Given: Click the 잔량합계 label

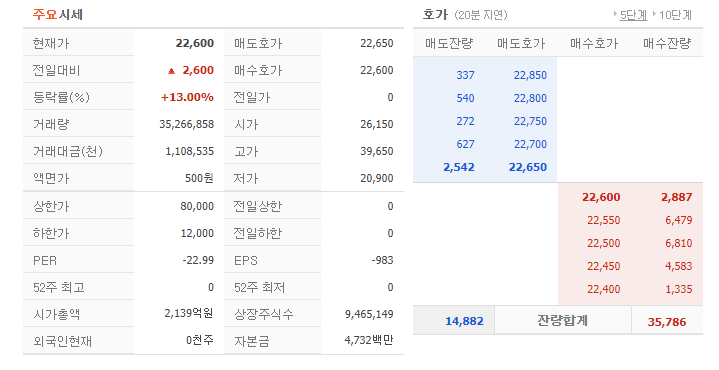Looking at the screenshot, I should click(x=563, y=320).
